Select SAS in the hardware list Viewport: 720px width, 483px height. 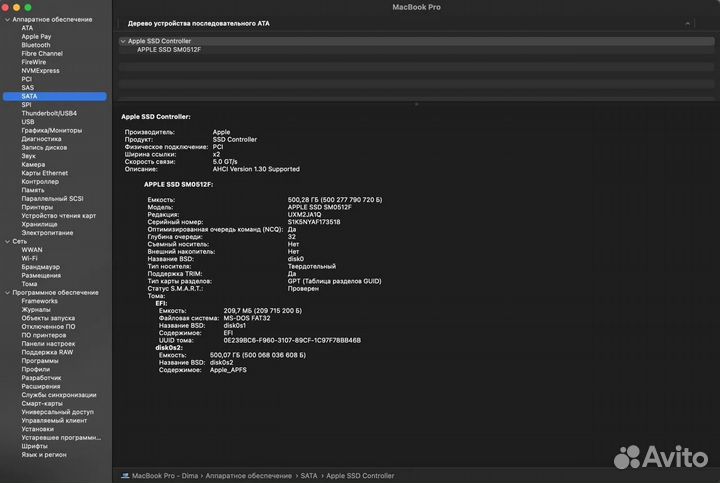28,88
